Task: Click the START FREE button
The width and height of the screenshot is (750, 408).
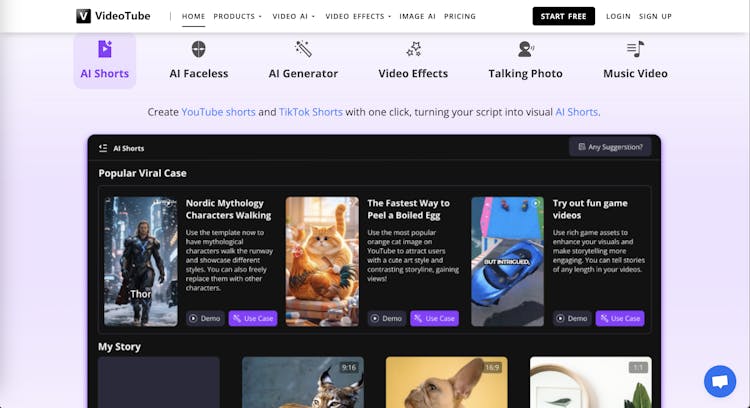Action: 563,16
